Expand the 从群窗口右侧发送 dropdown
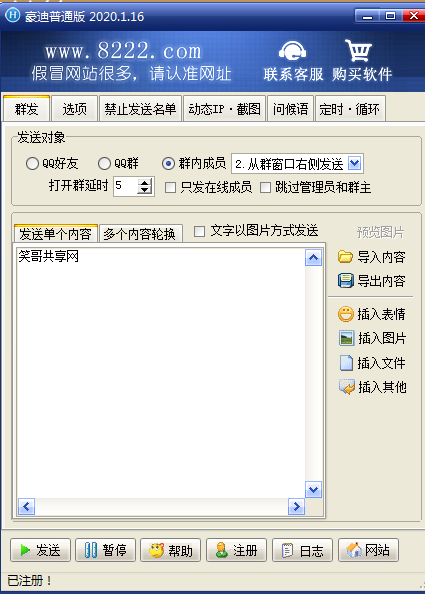 [355, 164]
